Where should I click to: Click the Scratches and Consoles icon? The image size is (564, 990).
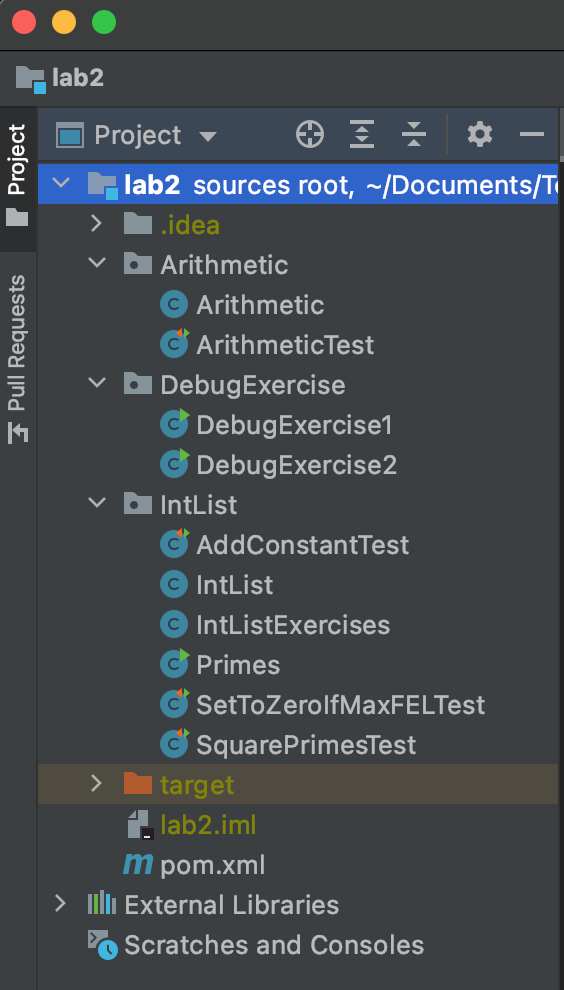point(102,945)
